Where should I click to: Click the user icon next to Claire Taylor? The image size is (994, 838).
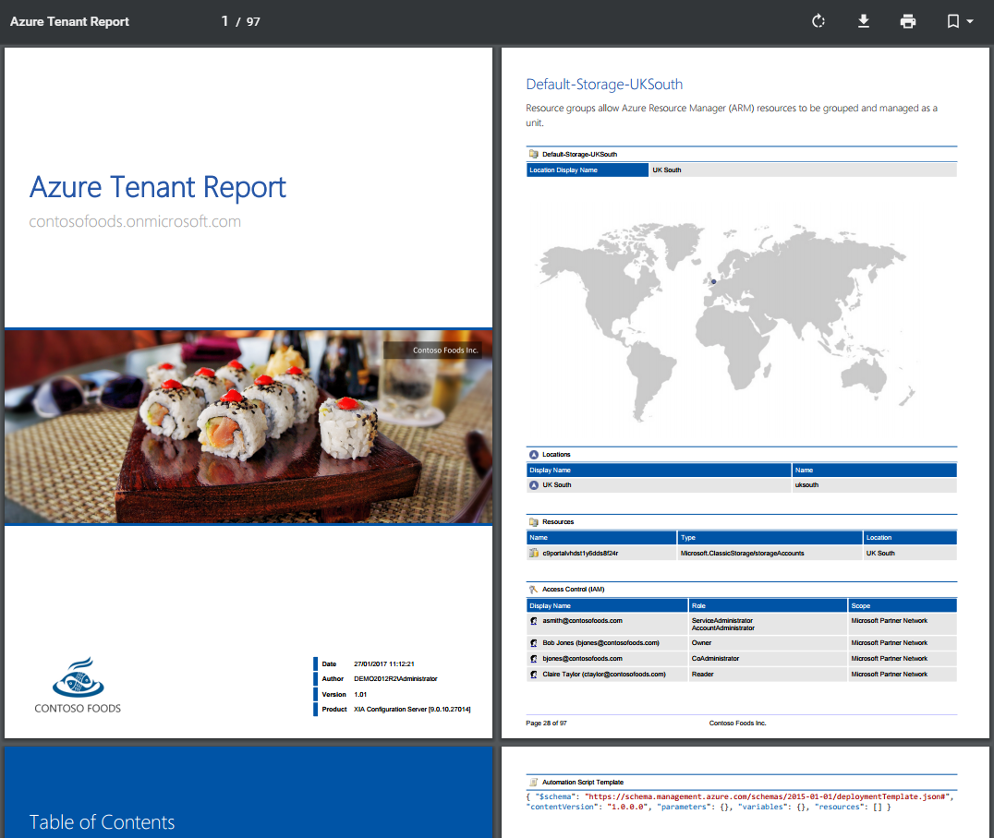click(x=533, y=673)
